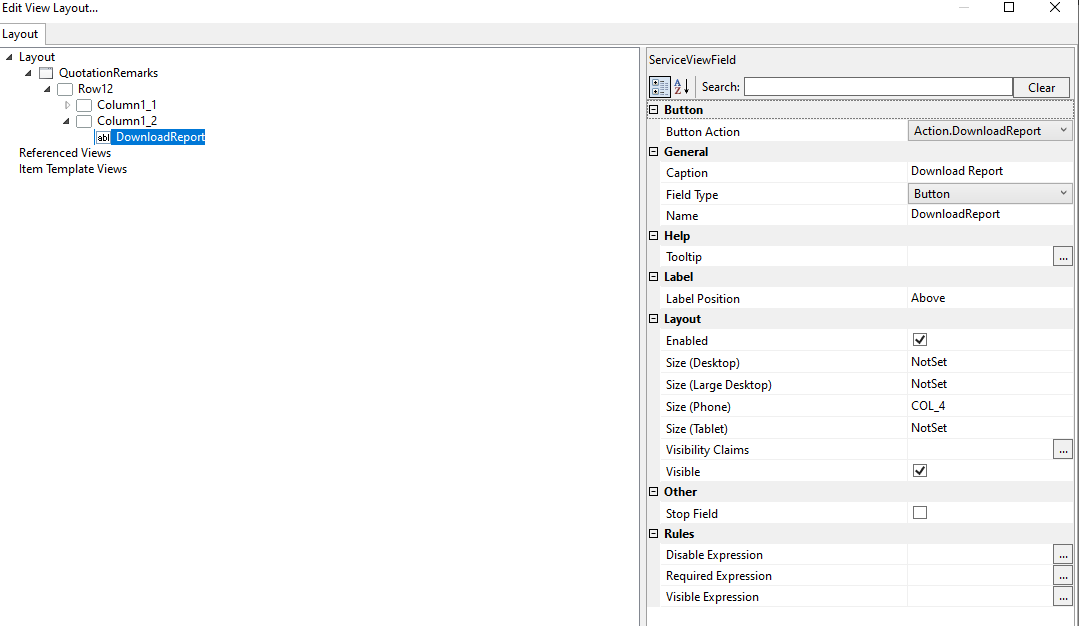Click the Size (Phone) COL_4 value
1079x626 pixels.
tap(928, 406)
